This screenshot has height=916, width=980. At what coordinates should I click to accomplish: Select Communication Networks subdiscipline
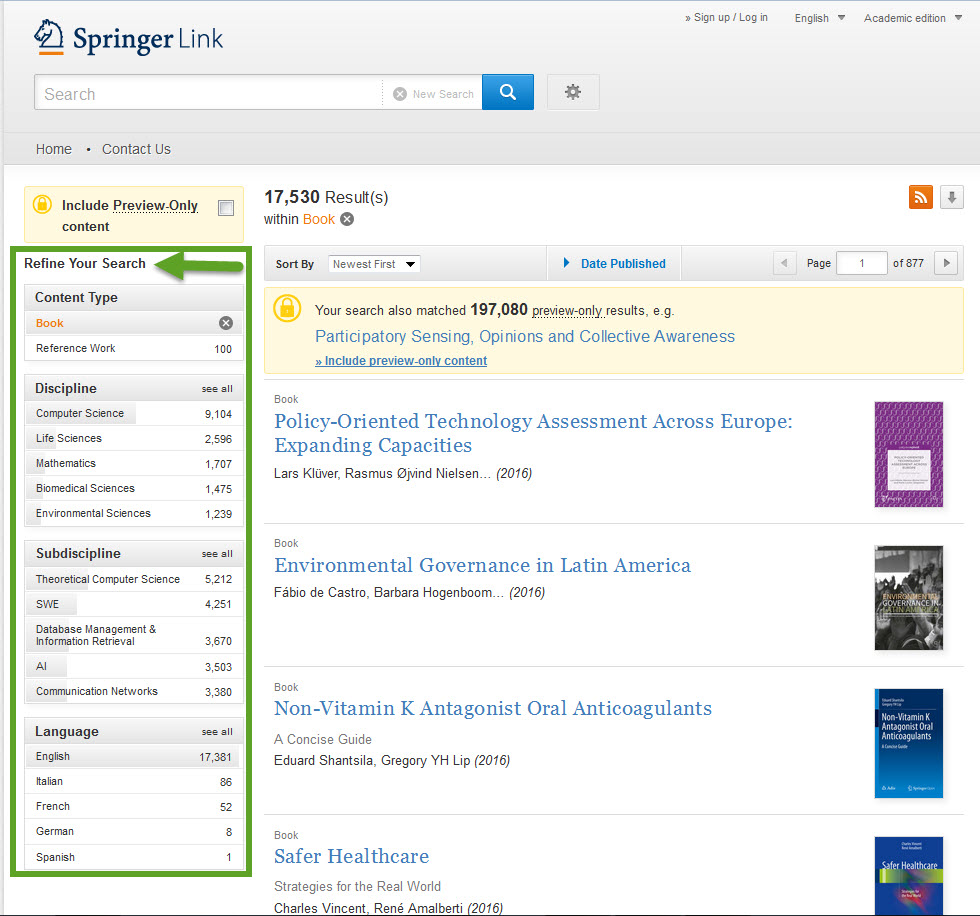pyautogui.click(x=134, y=692)
